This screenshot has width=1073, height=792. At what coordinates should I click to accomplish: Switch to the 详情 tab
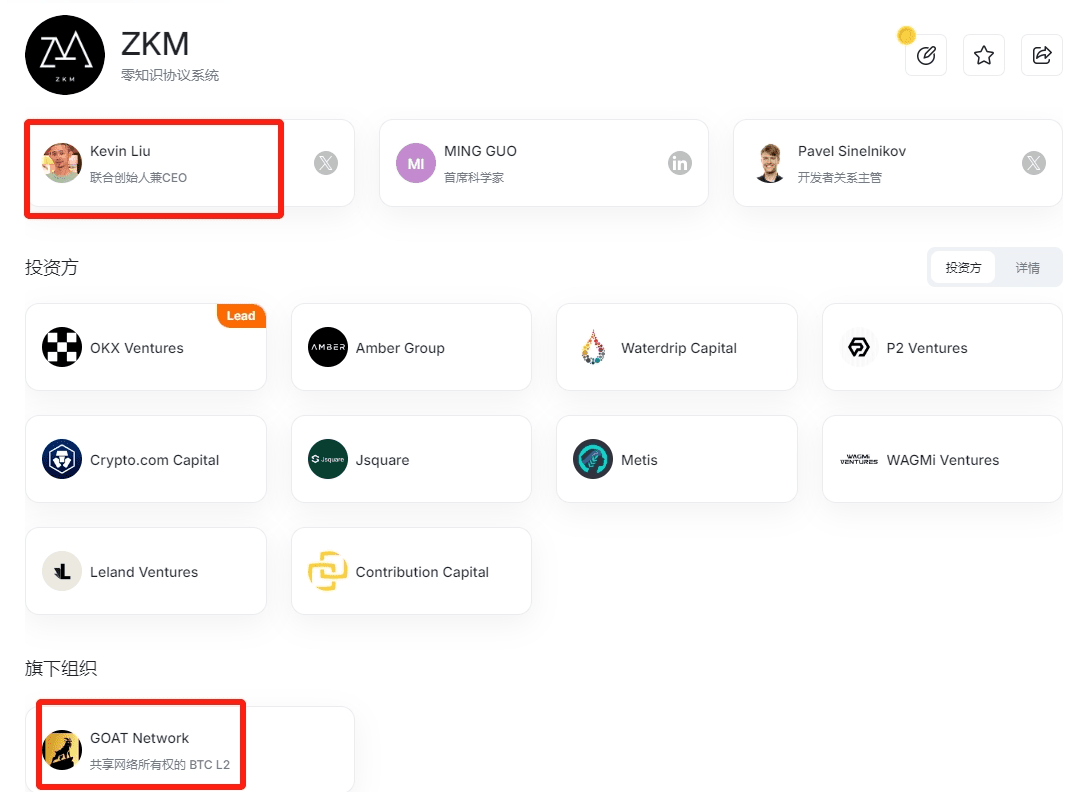(x=1027, y=268)
